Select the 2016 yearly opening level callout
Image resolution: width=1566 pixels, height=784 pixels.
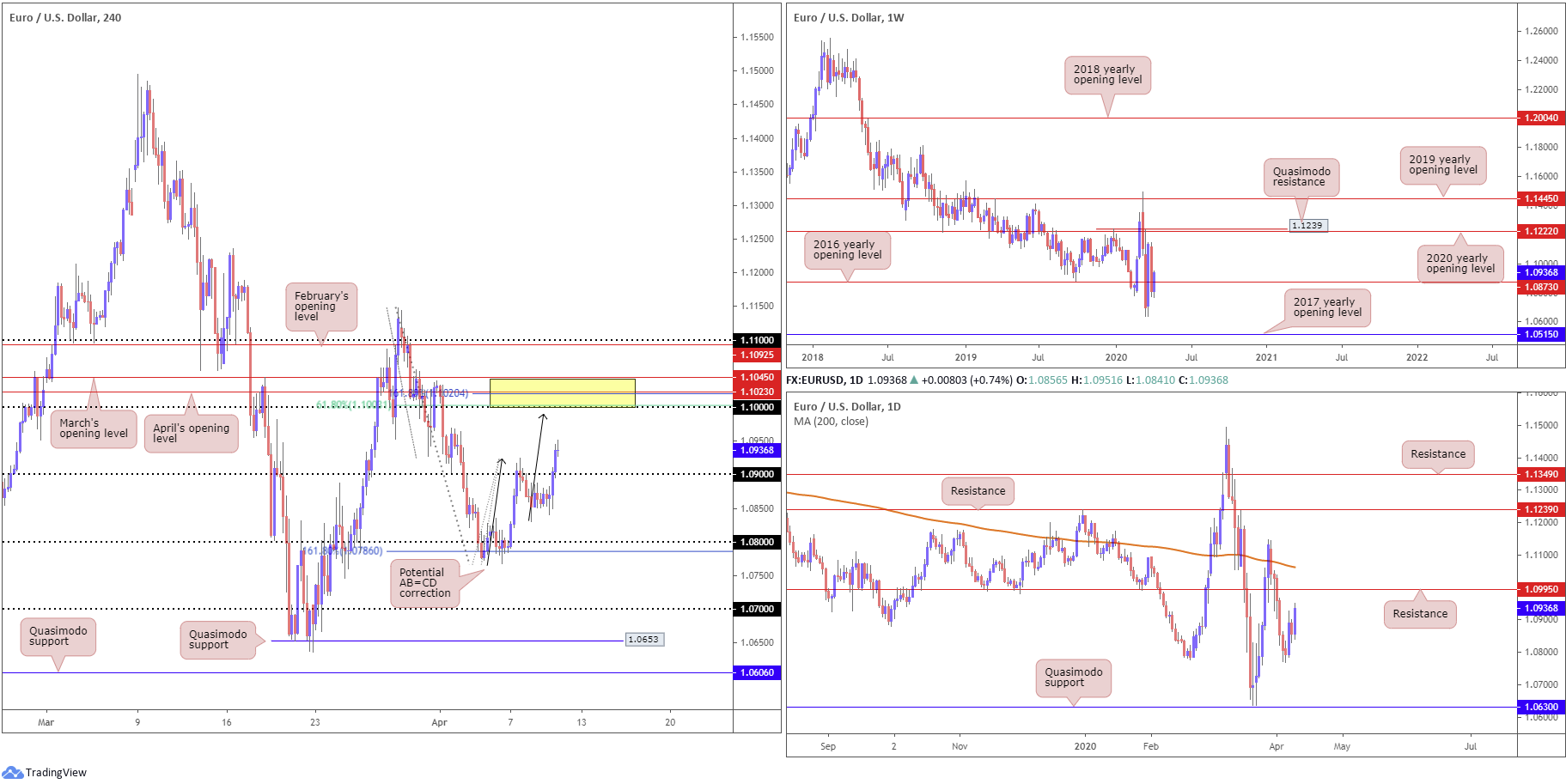pyautogui.click(x=847, y=250)
